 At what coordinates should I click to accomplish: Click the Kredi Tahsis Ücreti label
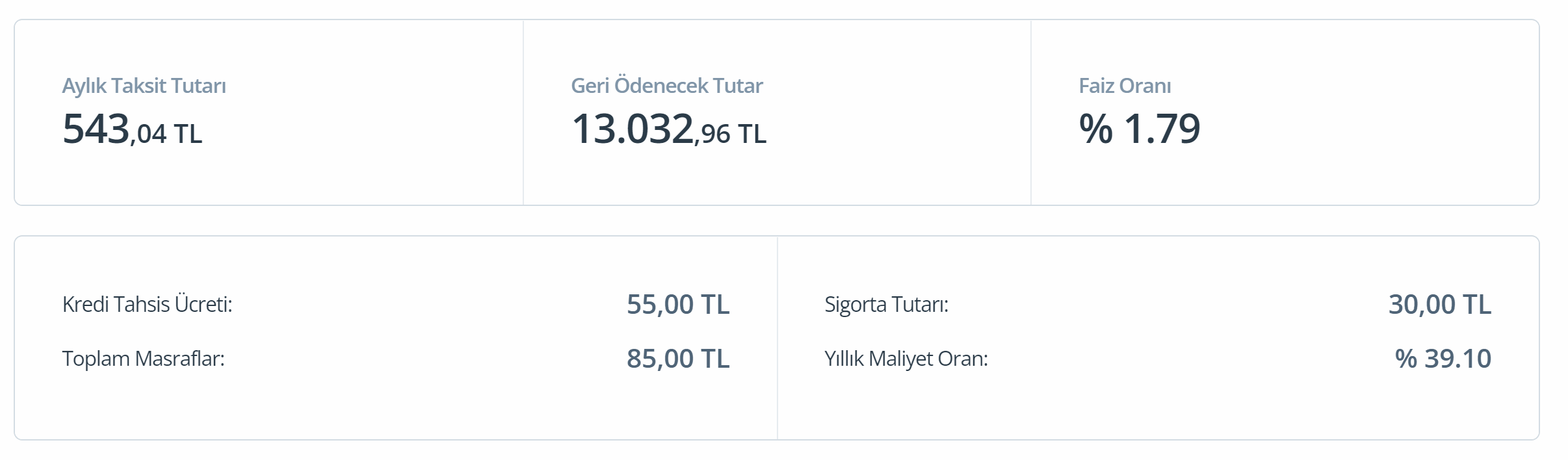pos(147,304)
